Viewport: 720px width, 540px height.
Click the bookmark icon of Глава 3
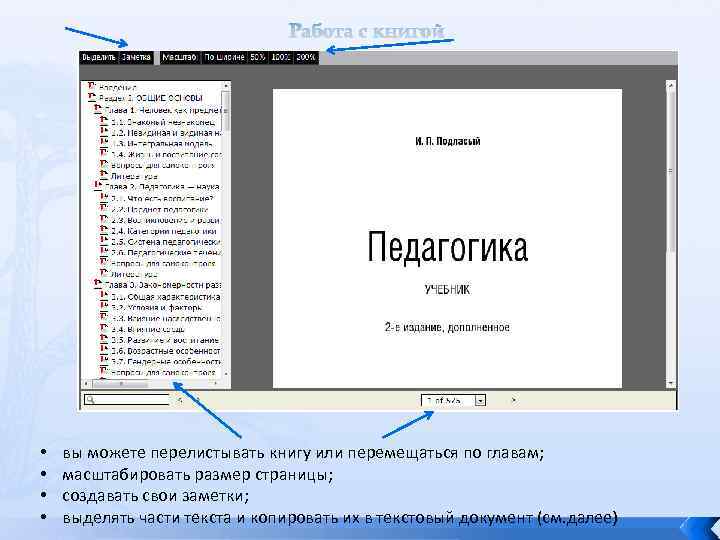(x=98, y=284)
